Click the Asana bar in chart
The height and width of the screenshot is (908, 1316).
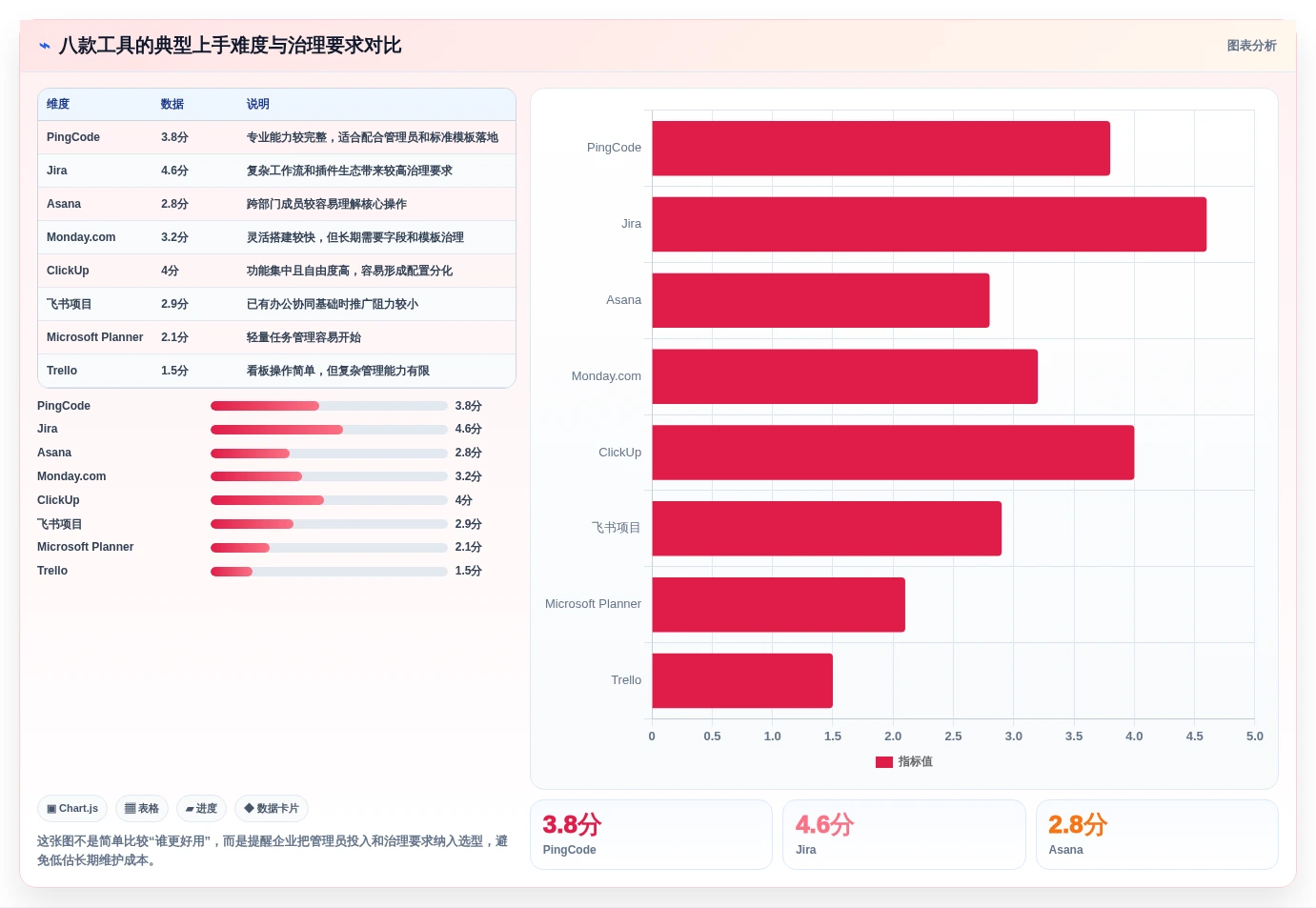coord(820,300)
